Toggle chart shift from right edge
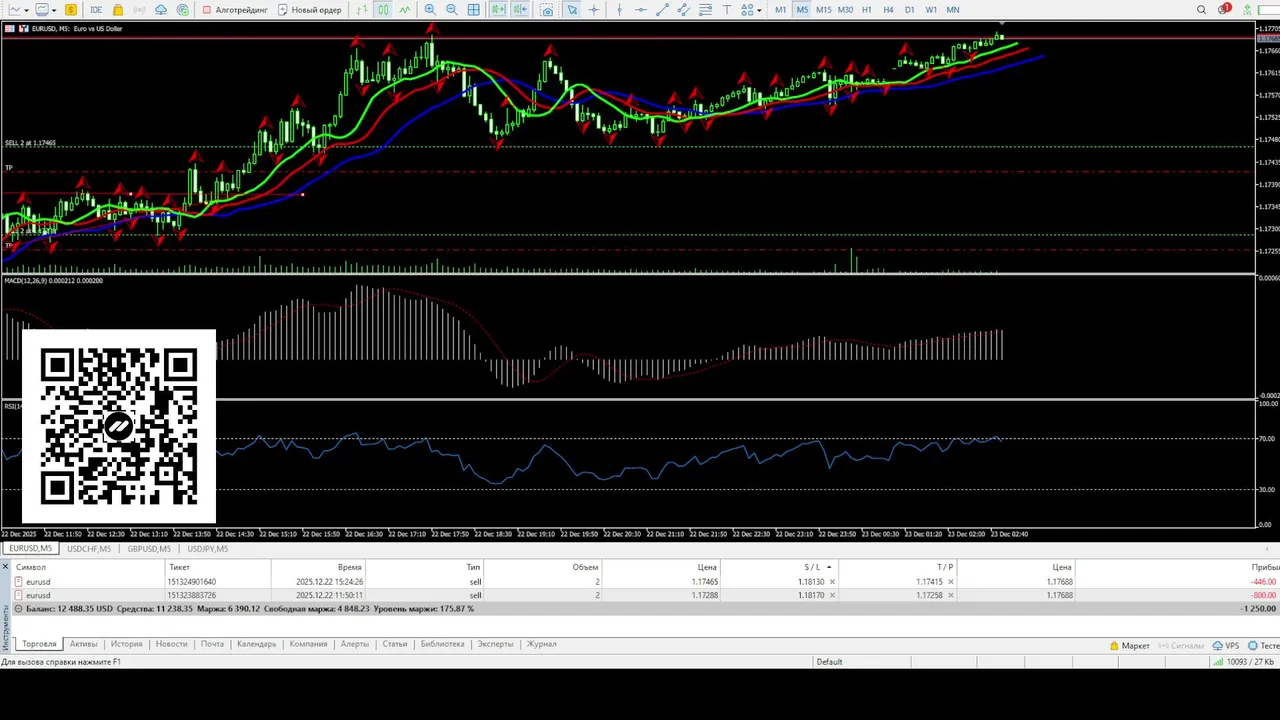Screen dimensions: 1280x720 tap(520, 10)
